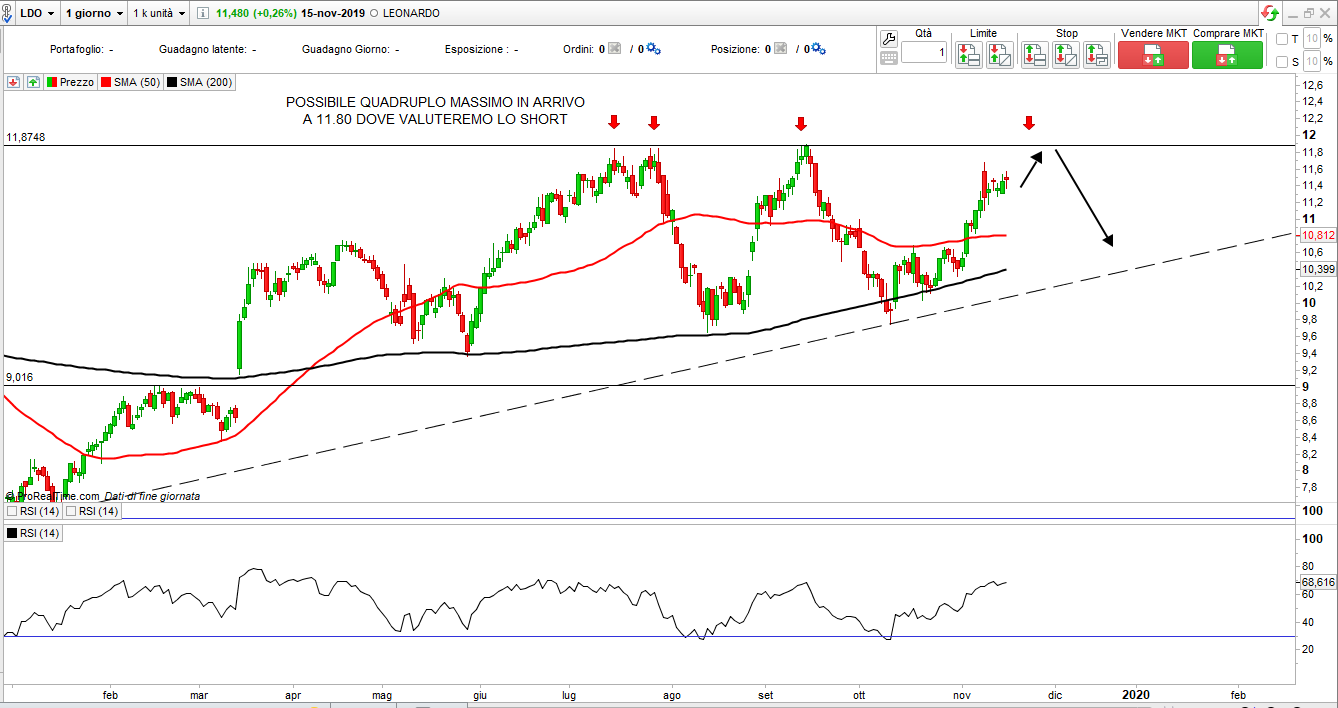Enable the T percentage checkbox
The image size is (1338, 708).
[x=1282, y=39]
